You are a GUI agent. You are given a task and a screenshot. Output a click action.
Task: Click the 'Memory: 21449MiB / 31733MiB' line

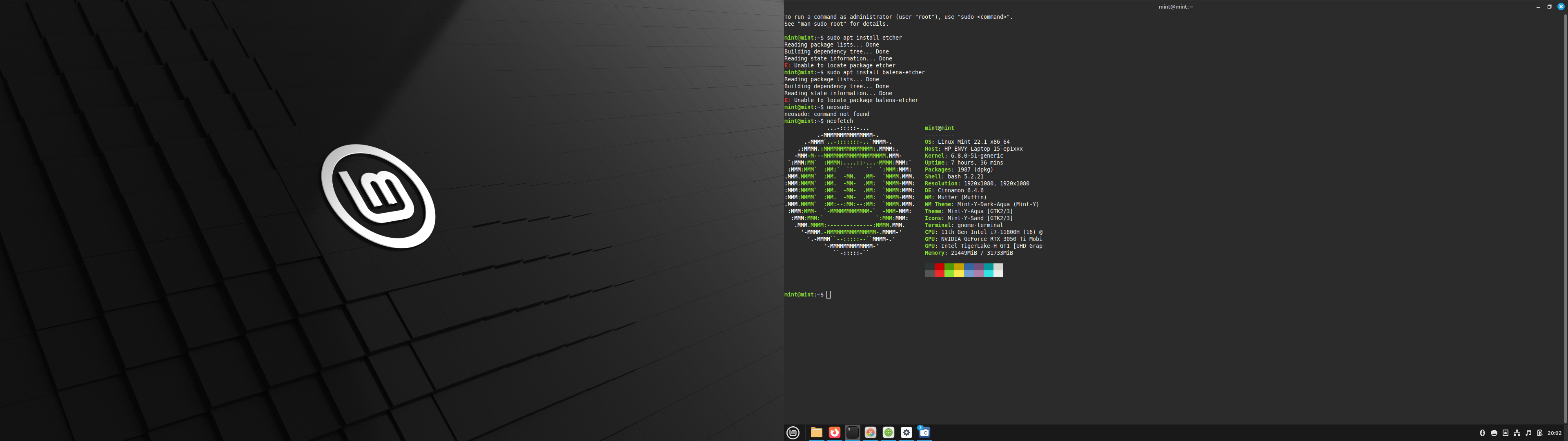(969, 253)
